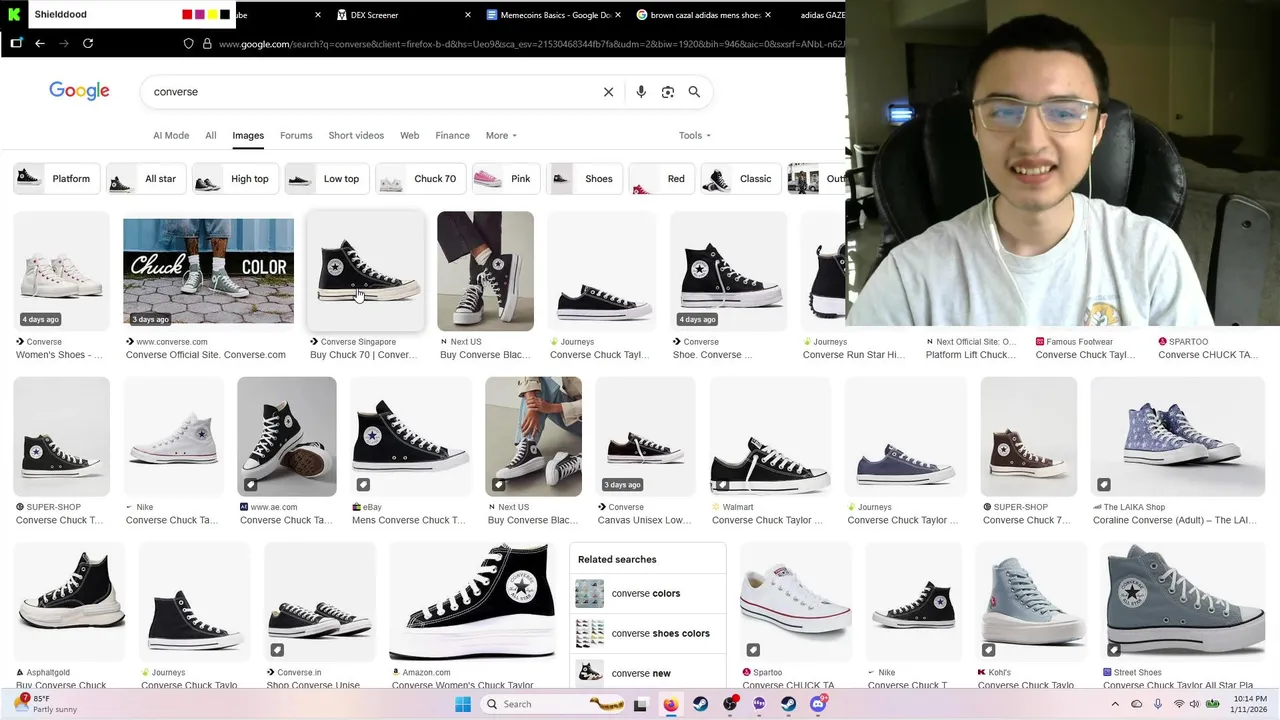Submit search with the magnifier icon
1280x720 pixels.
tap(694, 92)
